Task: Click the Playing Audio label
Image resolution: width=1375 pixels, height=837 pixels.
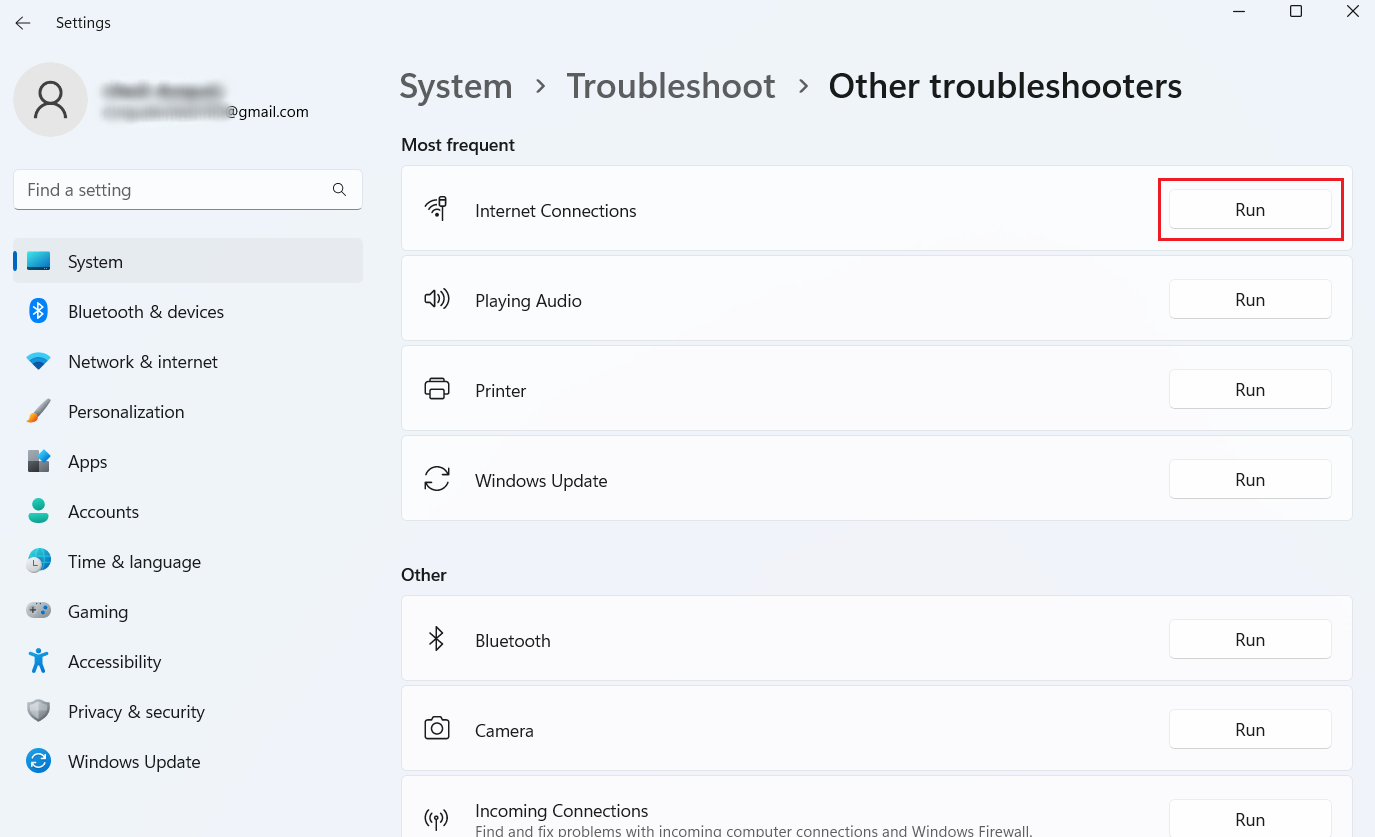Action: pos(528,300)
